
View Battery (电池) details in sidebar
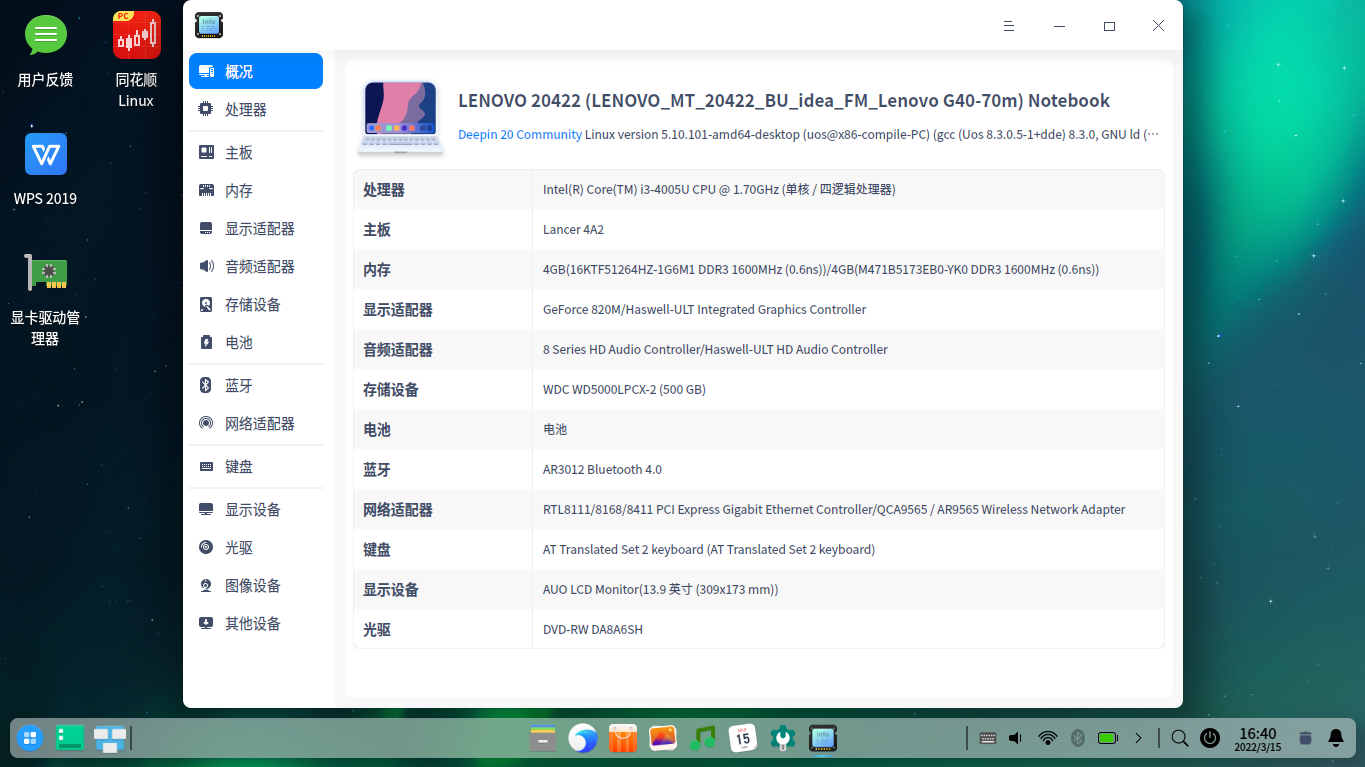click(240, 342)
